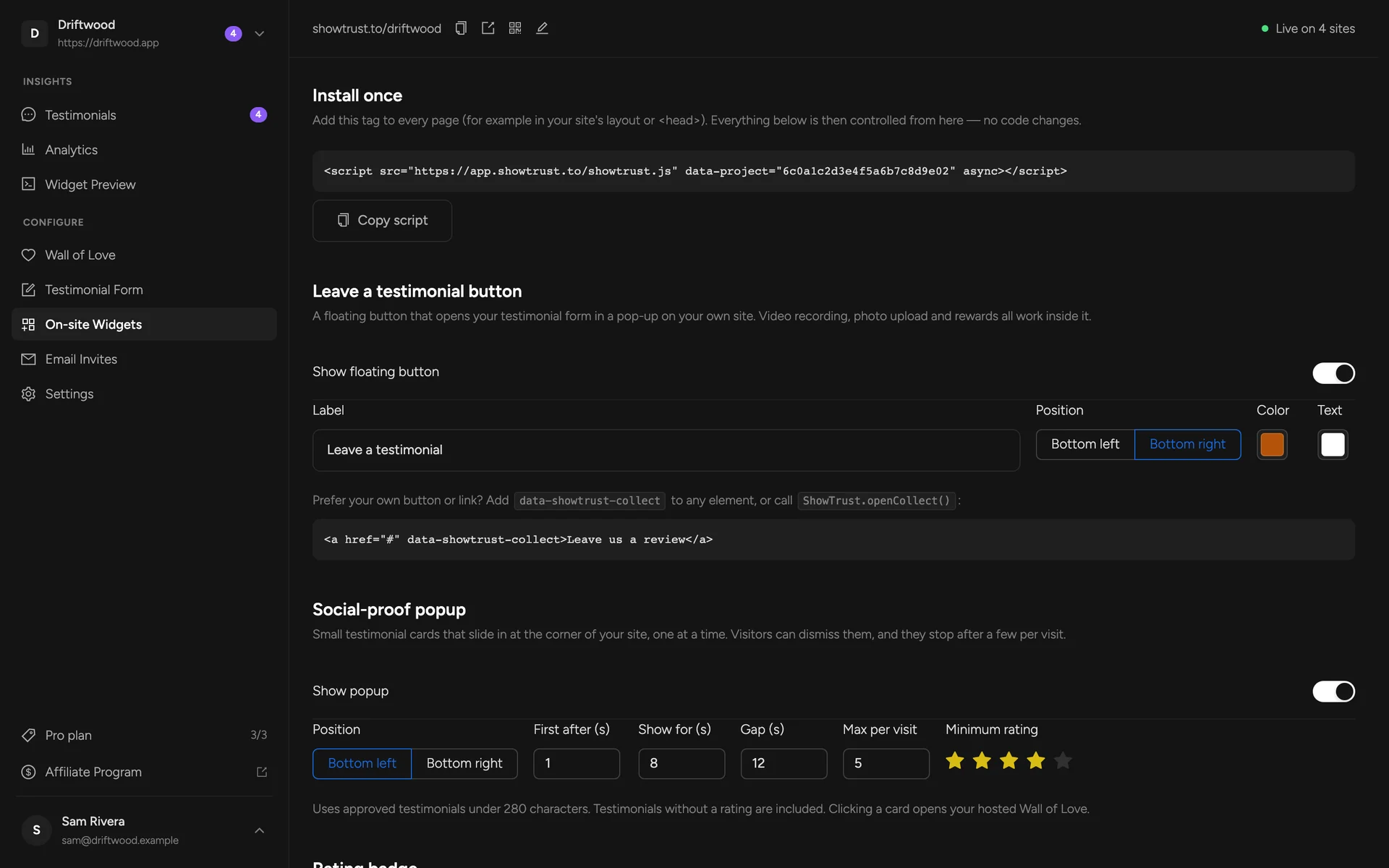Open the hosted page in new tab icon
The height and width of the screenshot is (868, 1389).
pyautogui.click(x=488, y=28)
